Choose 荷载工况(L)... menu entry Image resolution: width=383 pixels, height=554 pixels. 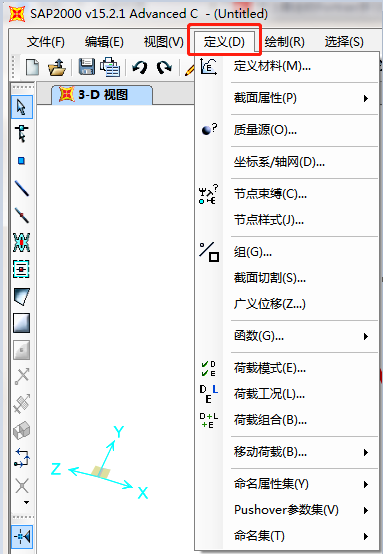(287, 394)
